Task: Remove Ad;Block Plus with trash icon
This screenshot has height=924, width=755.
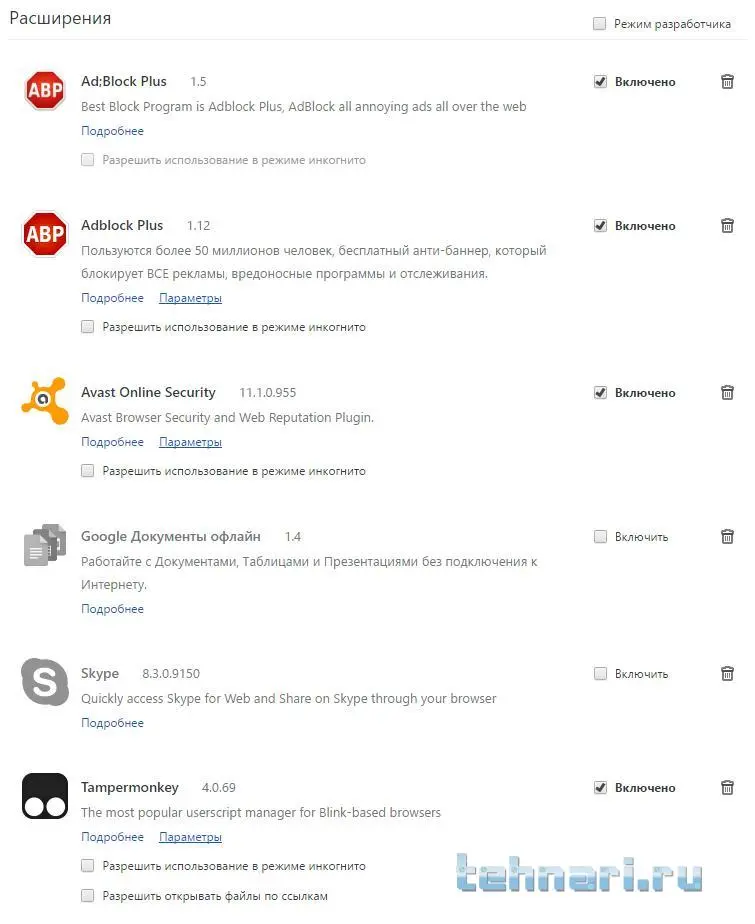Action: click(x=727, y=82)
